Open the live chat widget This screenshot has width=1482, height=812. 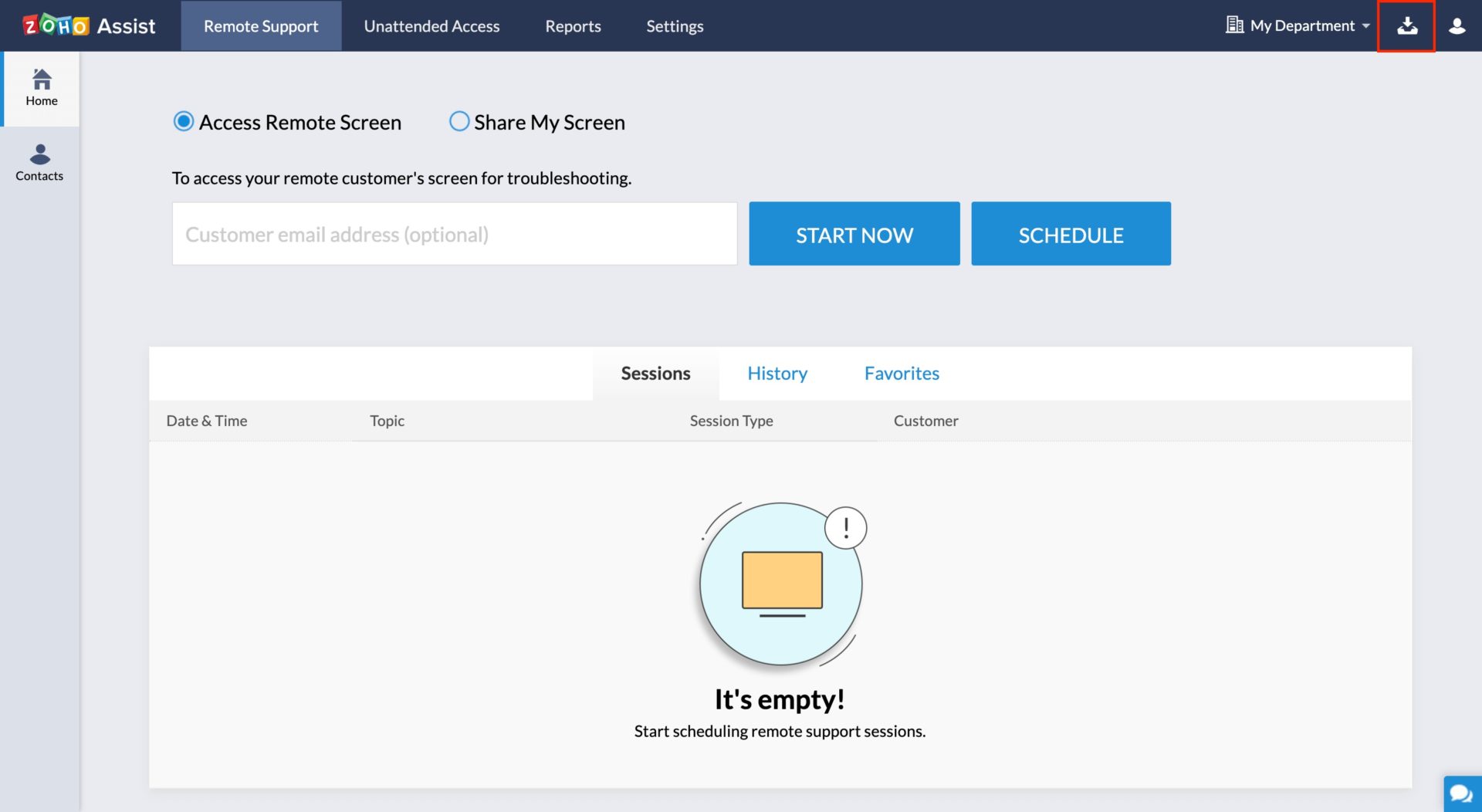tap(1460, 793)
